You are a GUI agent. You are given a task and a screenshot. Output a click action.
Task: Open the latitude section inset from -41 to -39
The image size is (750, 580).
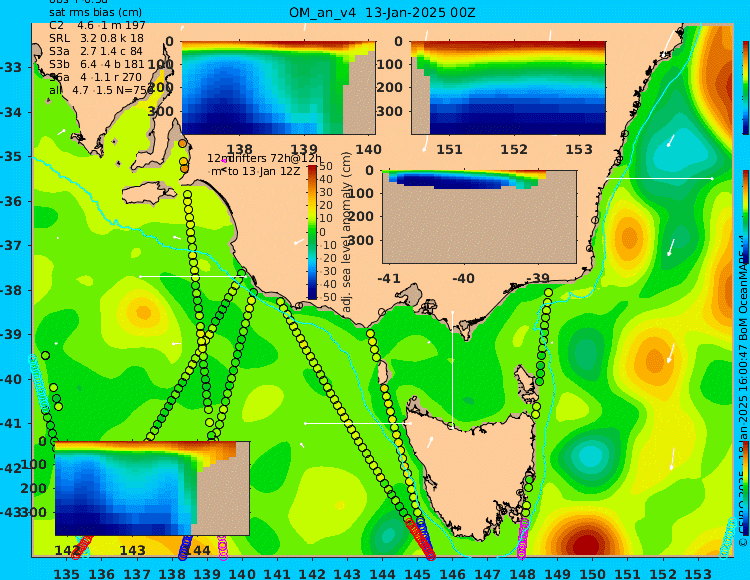tap(479, 216)
